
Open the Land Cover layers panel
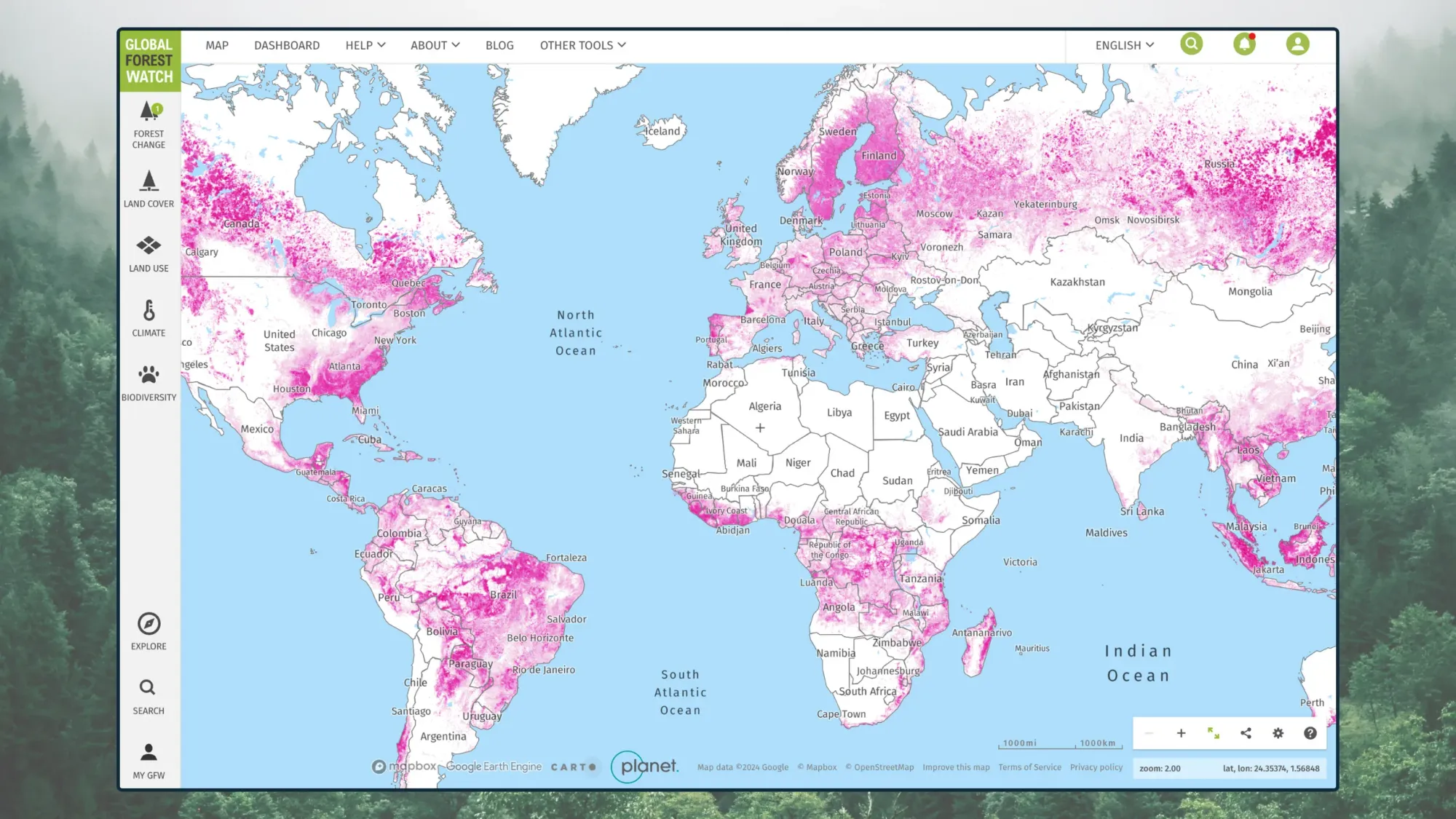pos(149,189)
